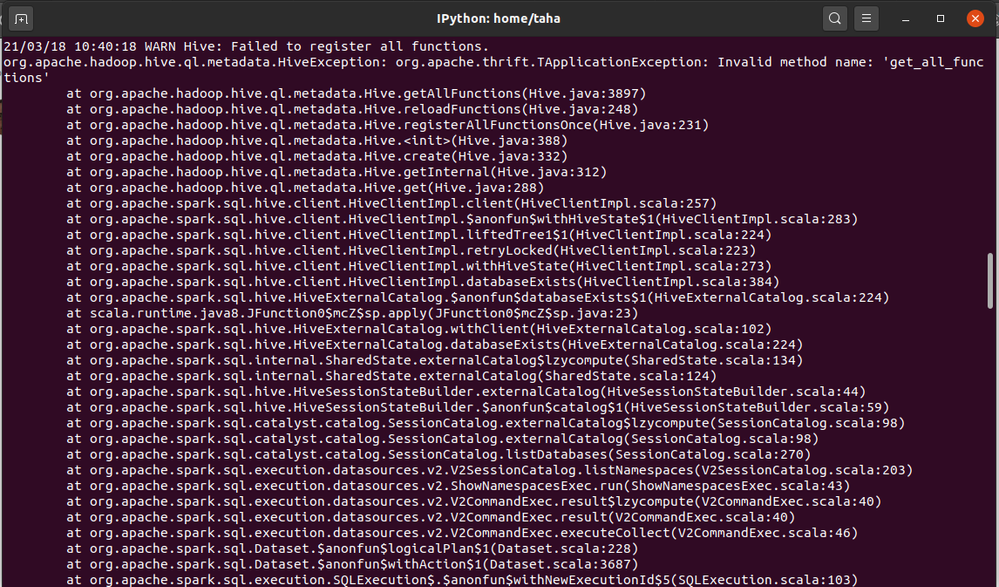
Task: Click the JFunction0$mcZ$sp.apply stack line
Action: pos(352,314)
